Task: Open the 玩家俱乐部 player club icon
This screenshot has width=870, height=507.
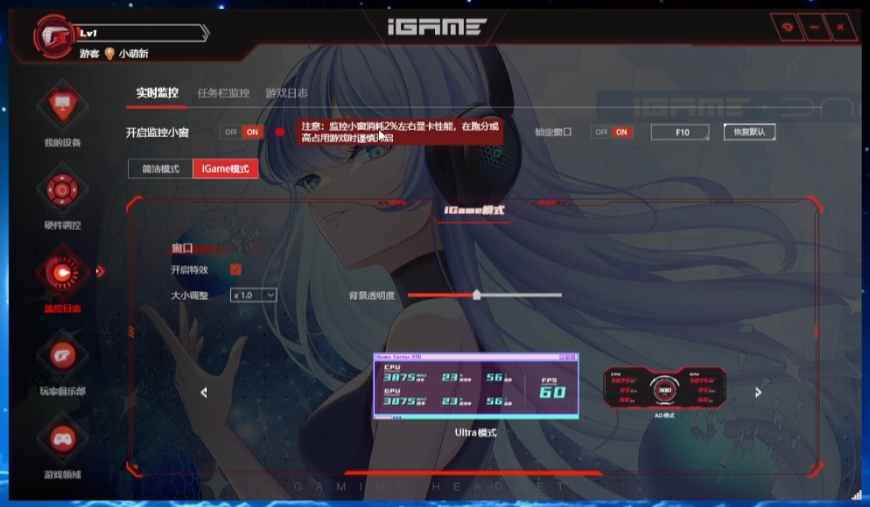Action: (62, 355)
